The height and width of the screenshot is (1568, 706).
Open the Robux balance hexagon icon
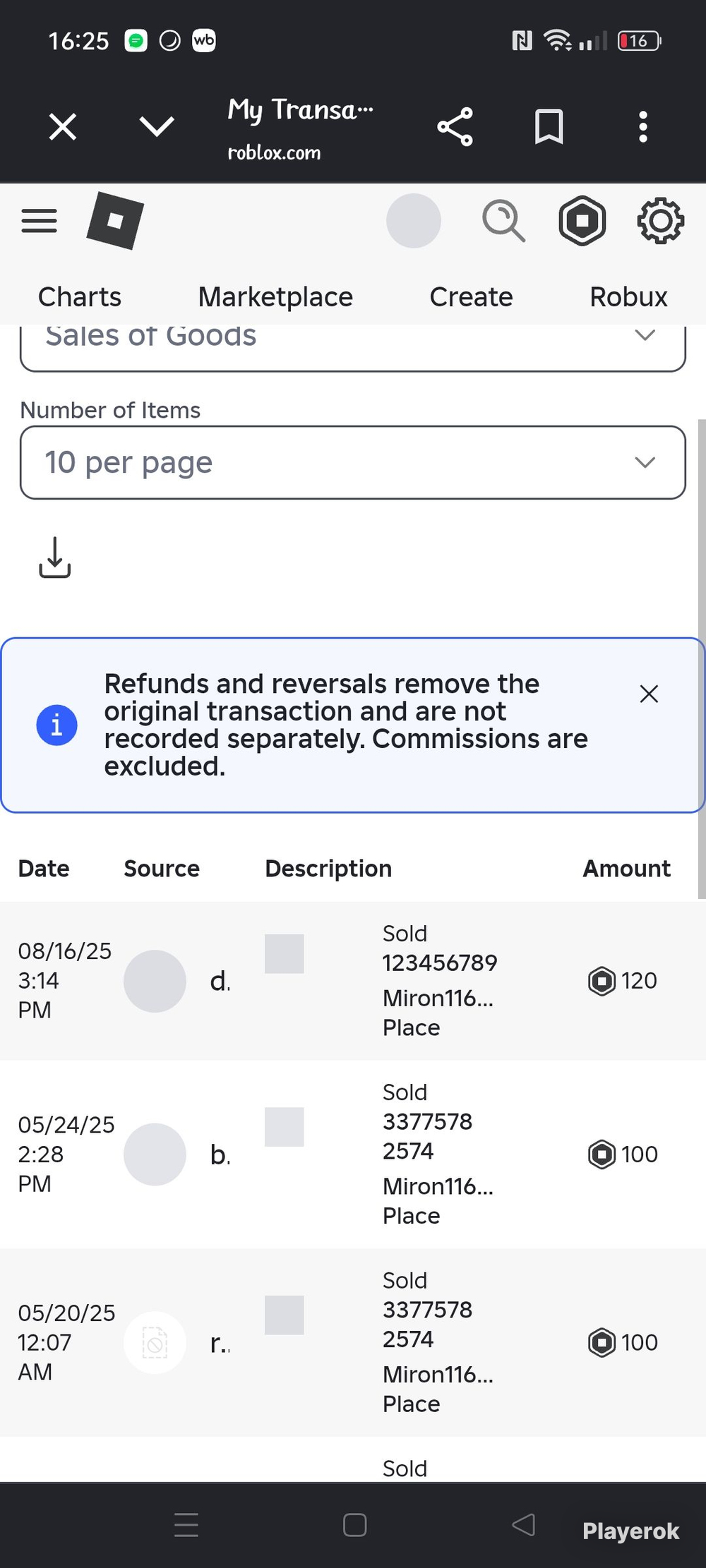point(582,221)
